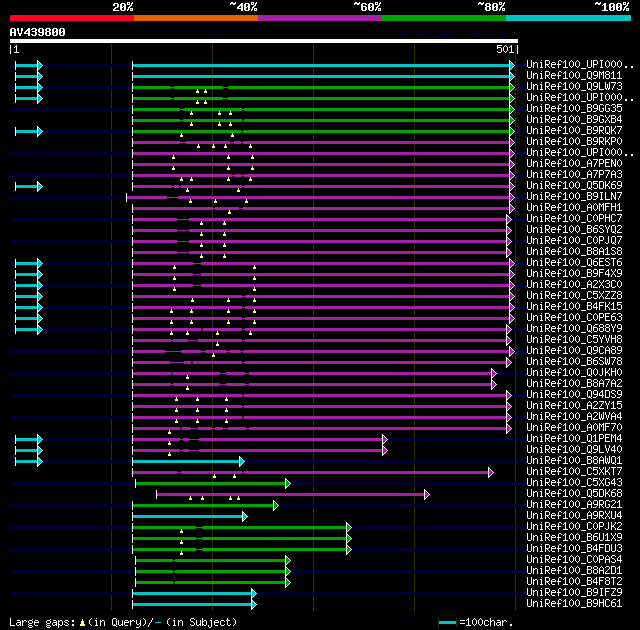Click the orange ~40% identity legend segment

pyautogui.click(x=196, y=18)
